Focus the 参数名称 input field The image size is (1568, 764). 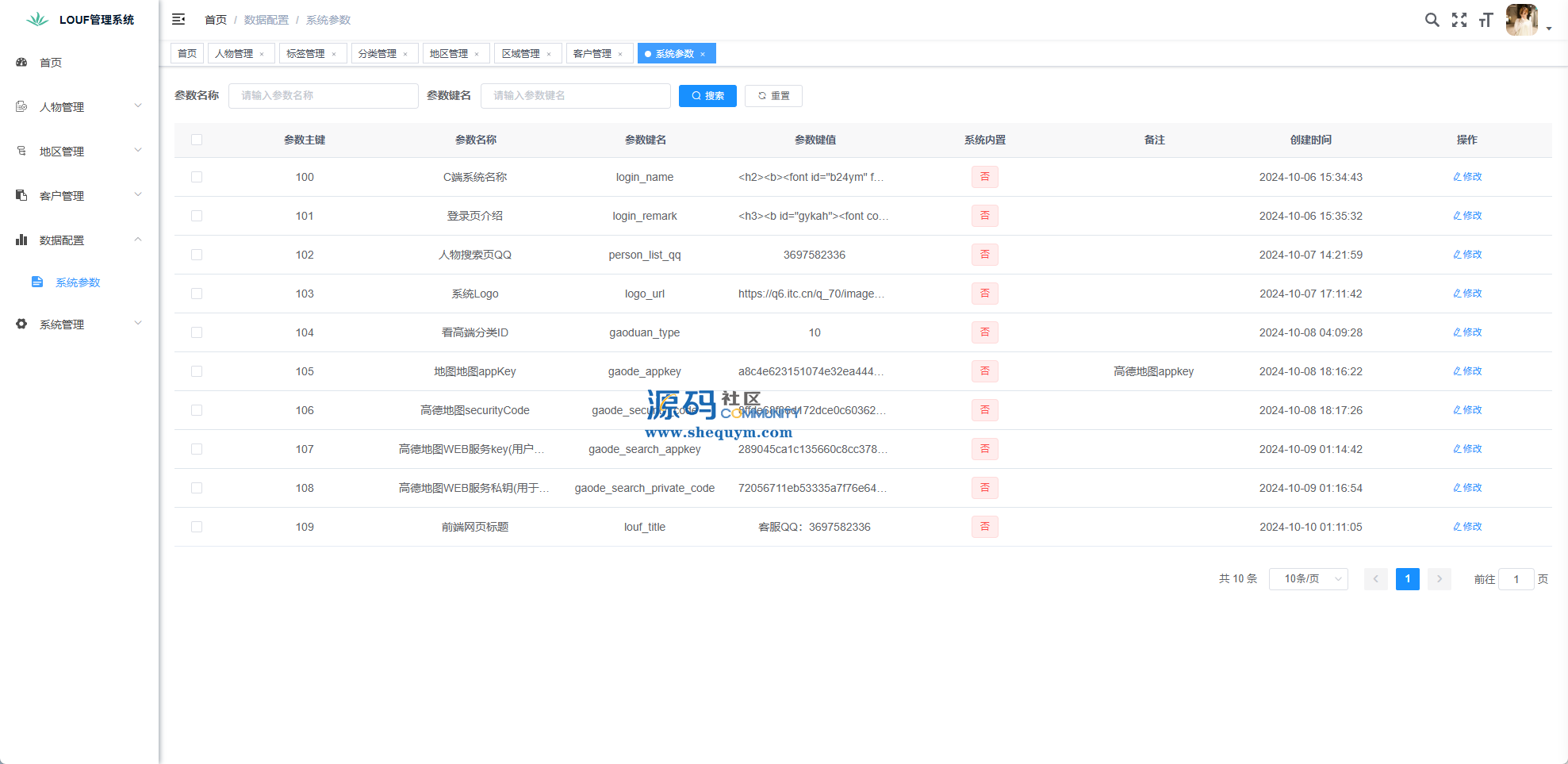point(323,96)
